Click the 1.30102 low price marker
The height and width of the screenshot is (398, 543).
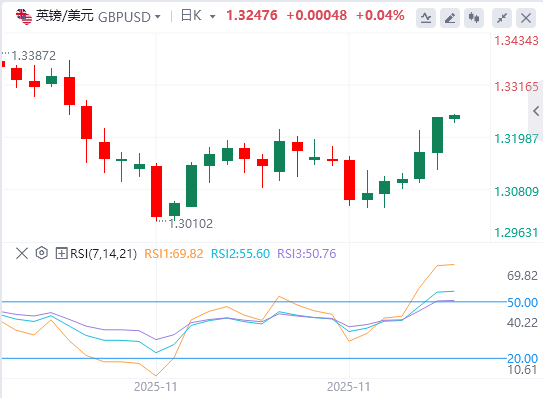pos(190,224)
